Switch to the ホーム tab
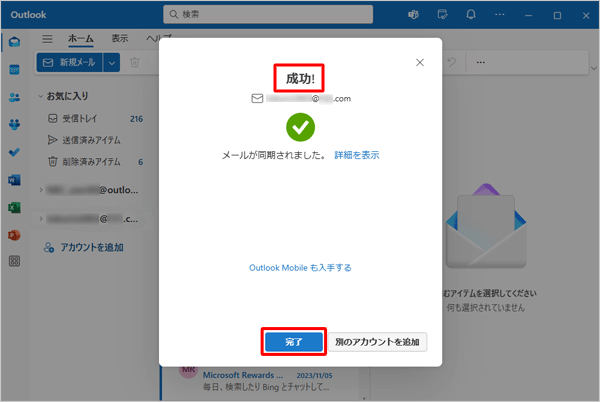The width and height of the screenshot is (600, 402). pos(81,39)
